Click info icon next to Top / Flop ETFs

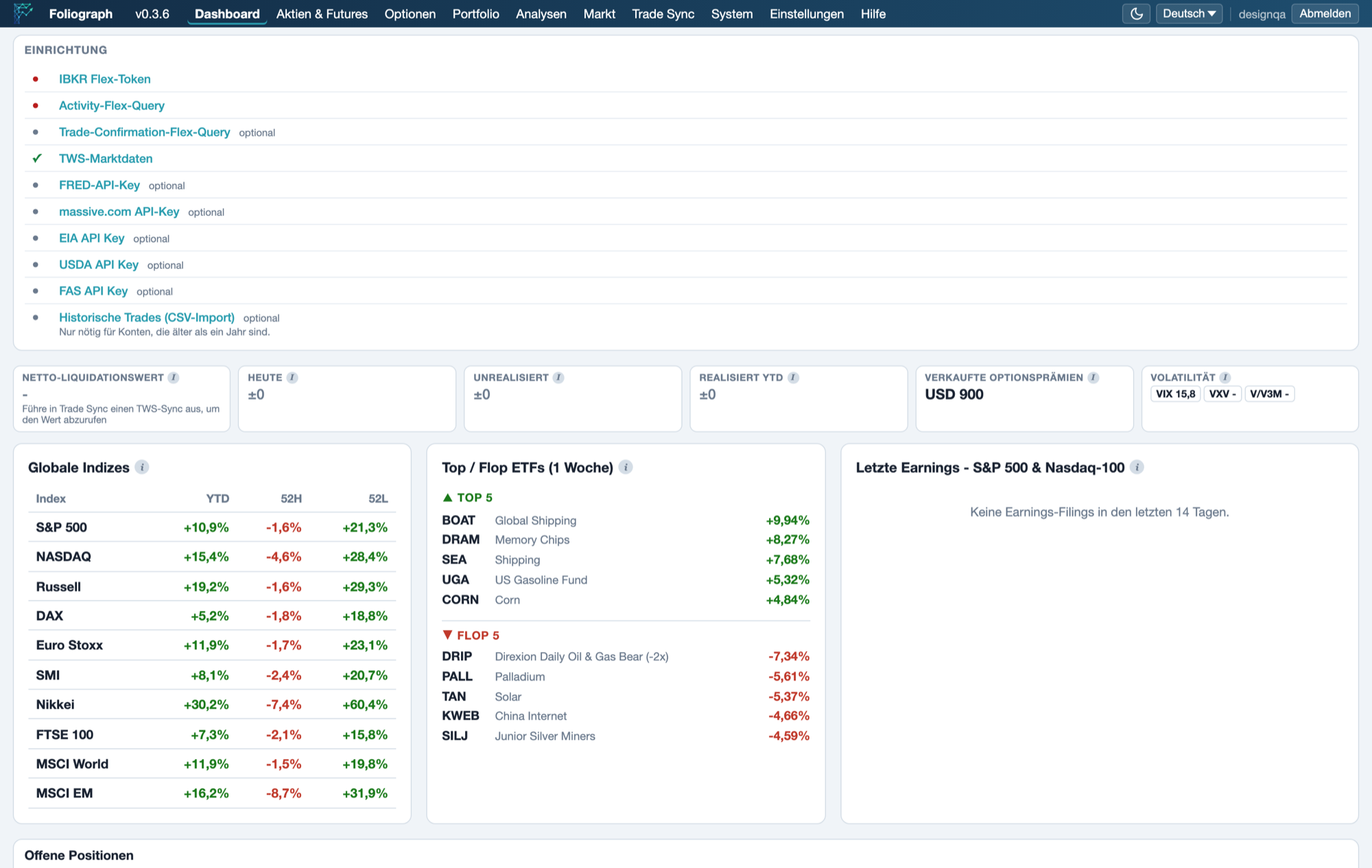[626, 468]
